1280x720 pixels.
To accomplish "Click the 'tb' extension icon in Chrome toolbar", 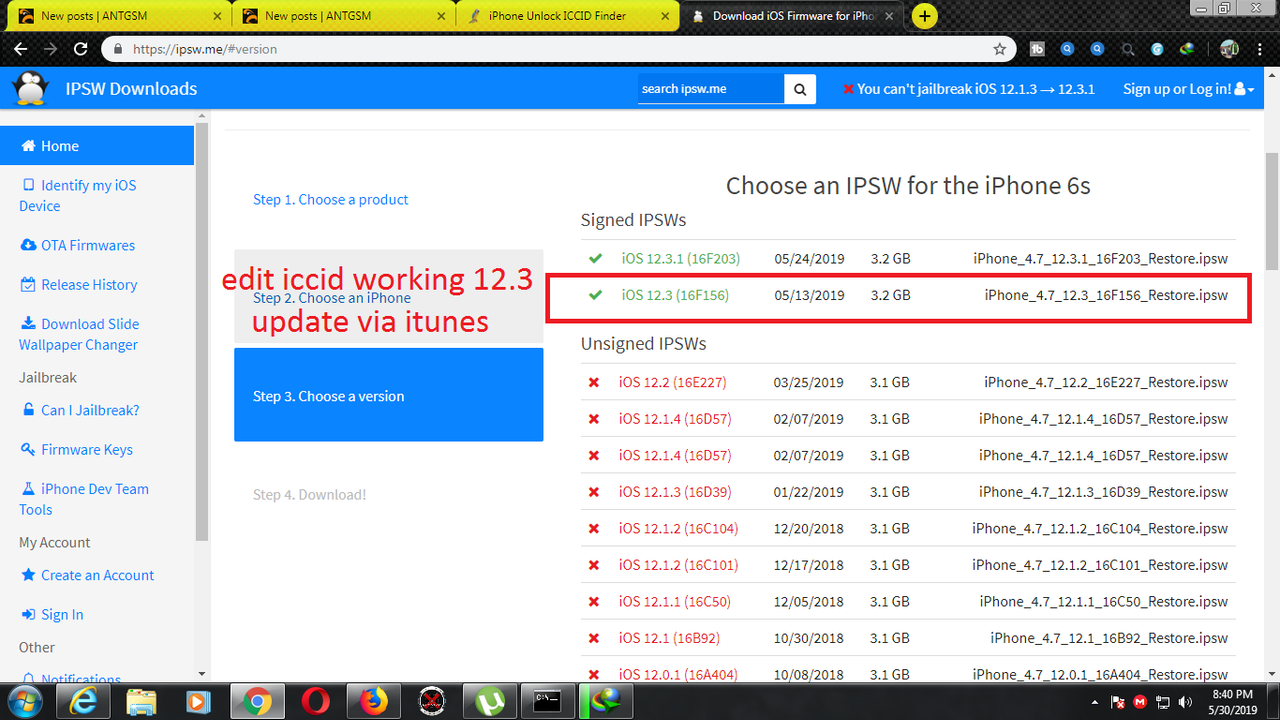I will (x=1037, y=48).
